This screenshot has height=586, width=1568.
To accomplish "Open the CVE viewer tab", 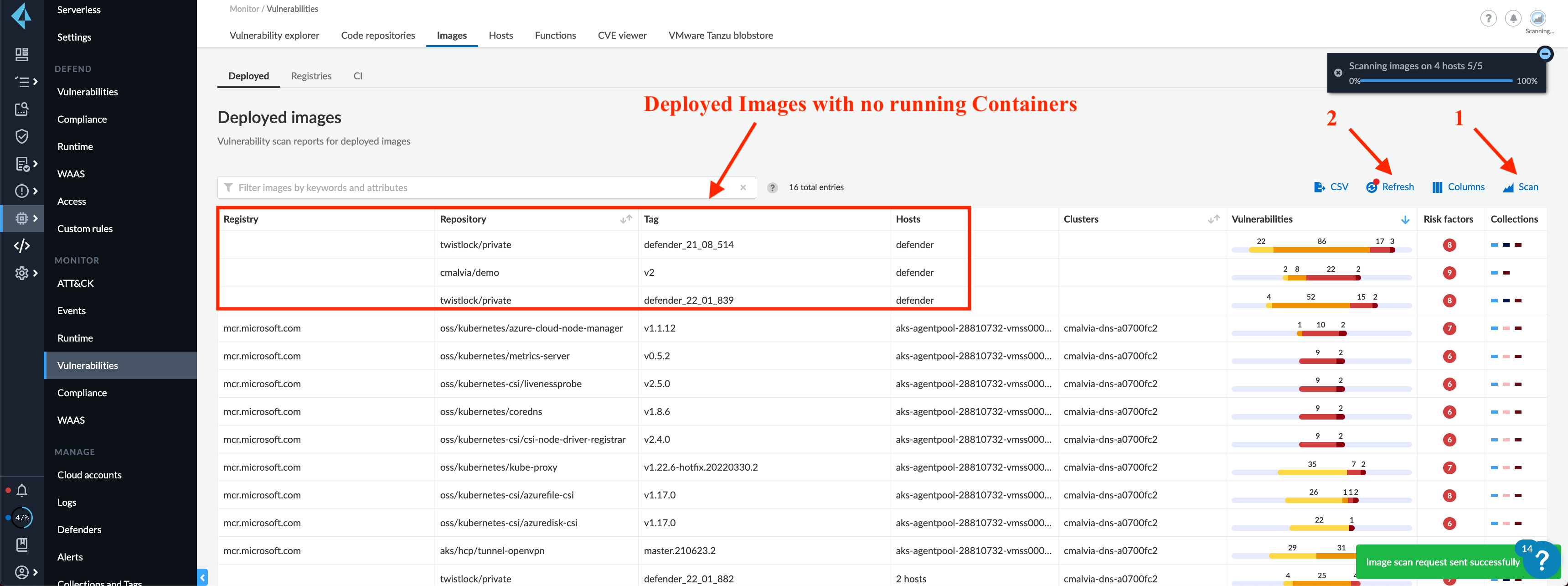I will point(621,35).
